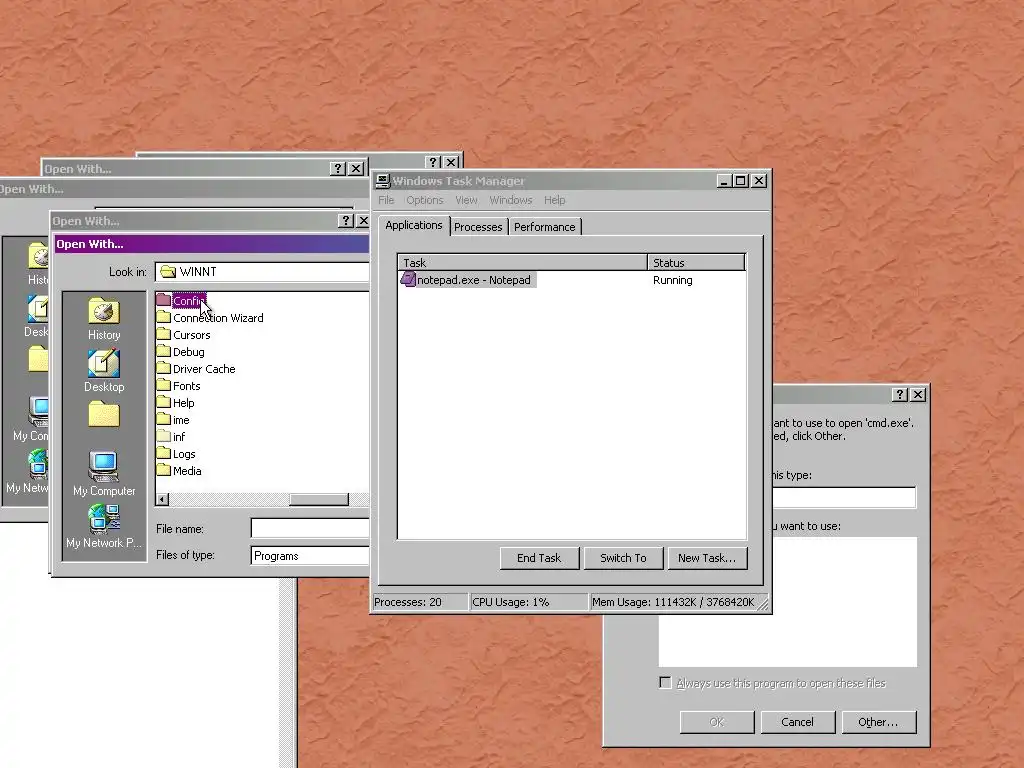Open History in front Open With places bar
1024x768 pixels.
(104, 319)
